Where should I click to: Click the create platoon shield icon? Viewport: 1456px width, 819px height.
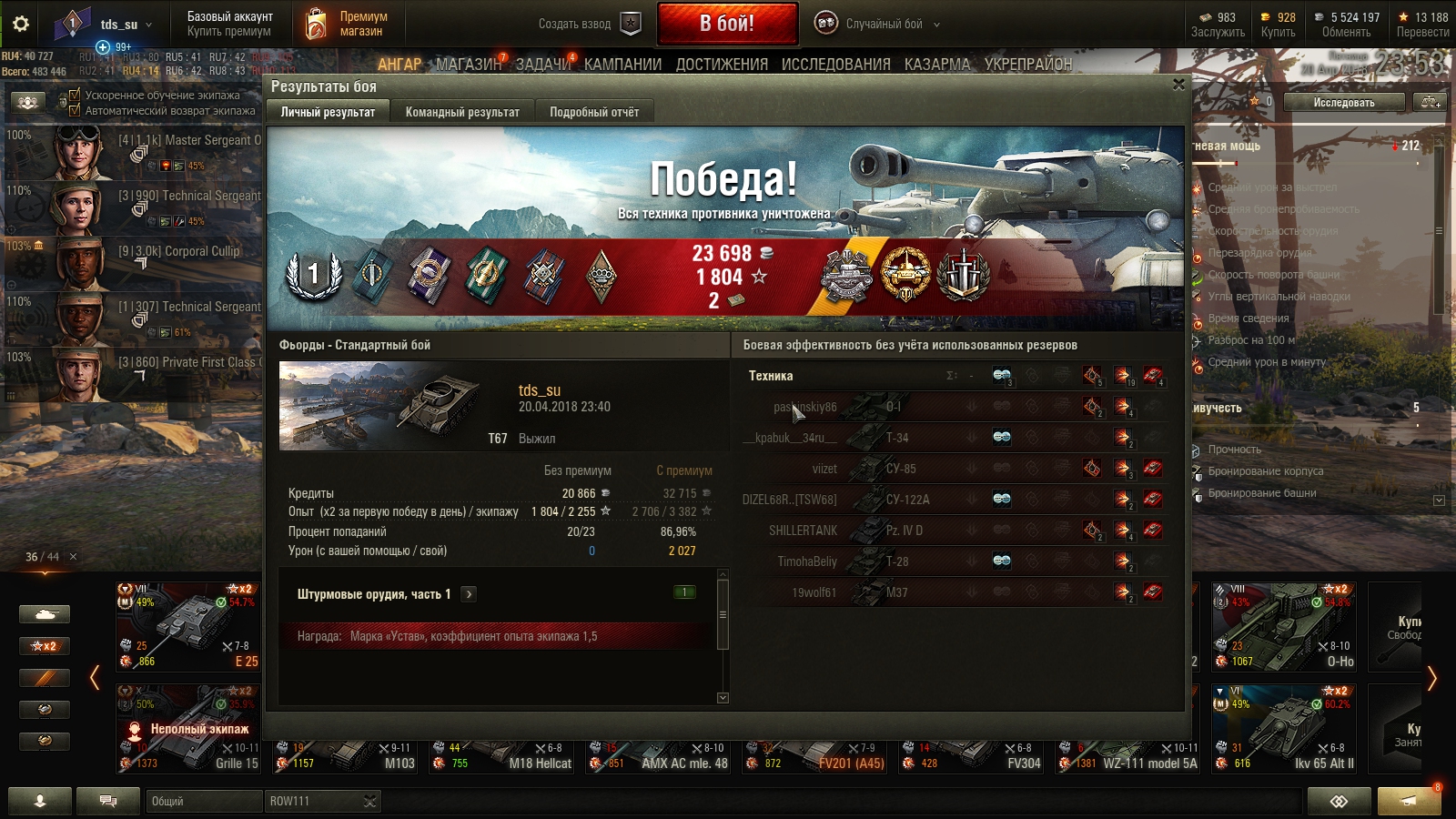pyautogui.click(x=631, y=24)
